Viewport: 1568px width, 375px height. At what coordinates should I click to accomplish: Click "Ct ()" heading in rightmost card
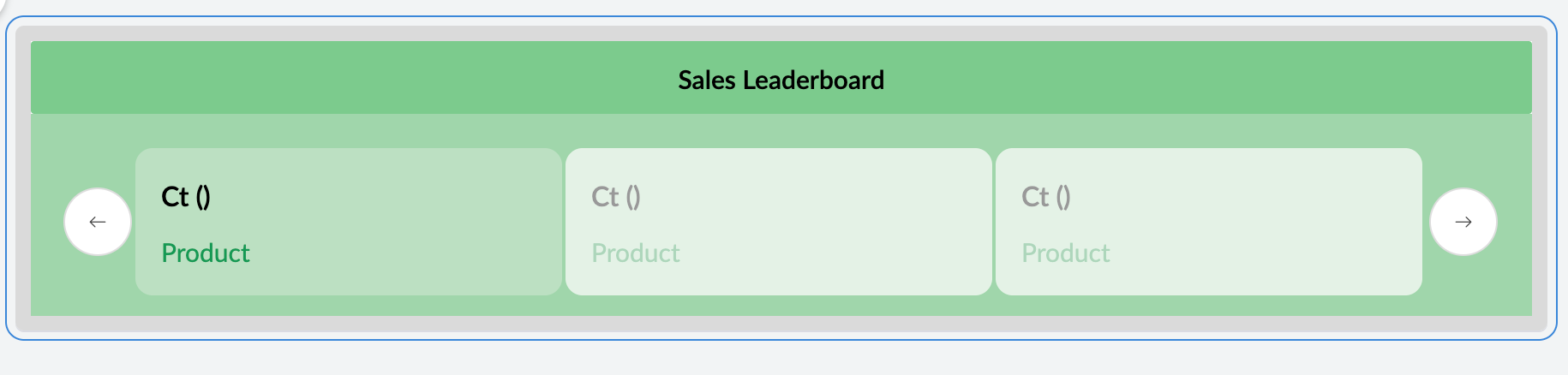click(1046, 197)
